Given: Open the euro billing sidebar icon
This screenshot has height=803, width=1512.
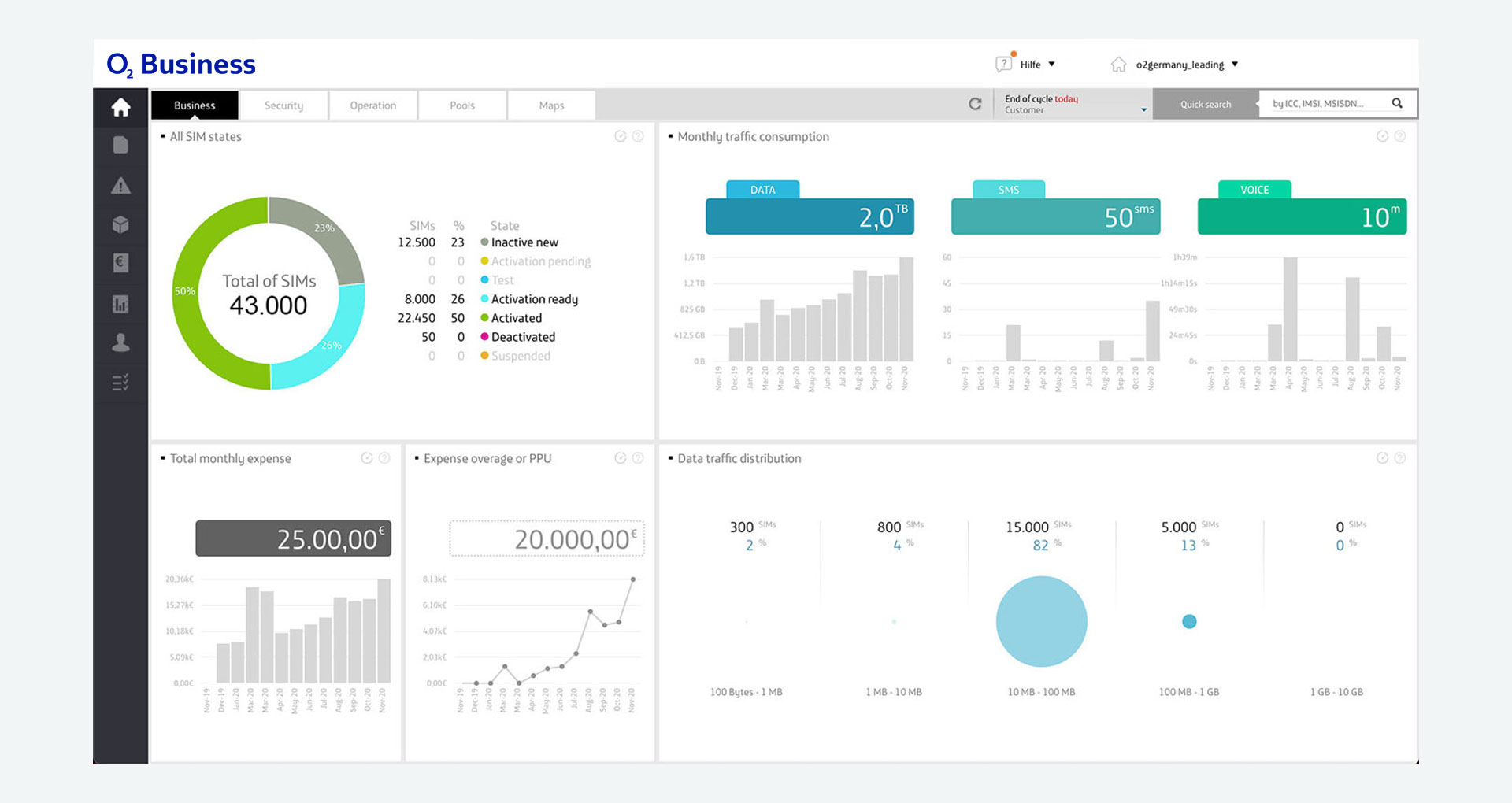Looking at the screenshot, I should click(120, 263).
